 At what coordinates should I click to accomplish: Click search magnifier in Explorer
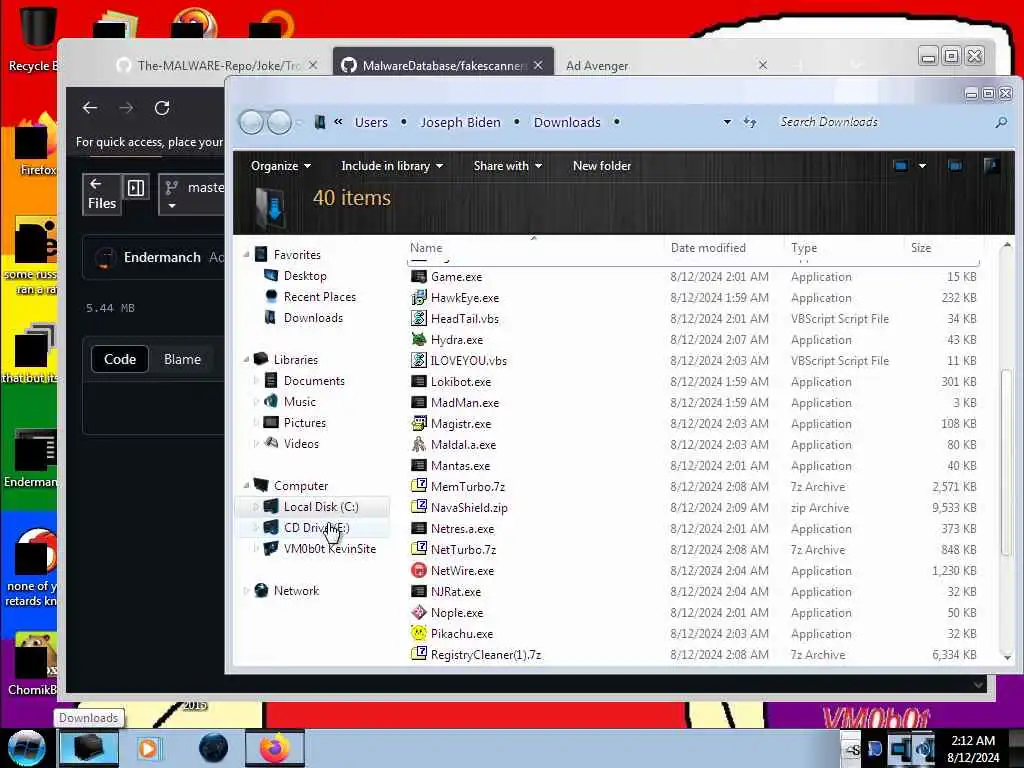[1000, 122]
